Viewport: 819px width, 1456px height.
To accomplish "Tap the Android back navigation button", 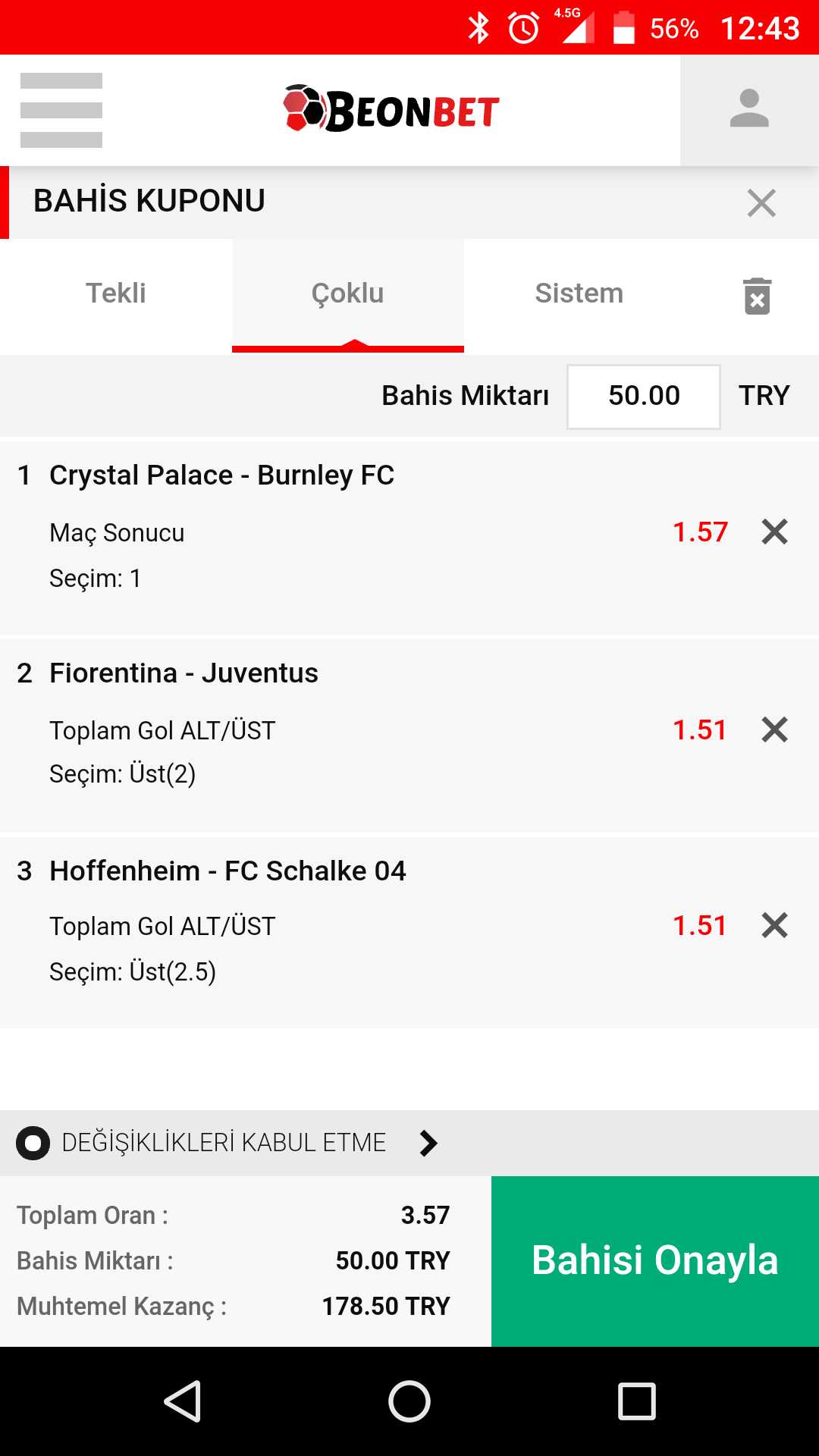I will (x=183, y=1401).
